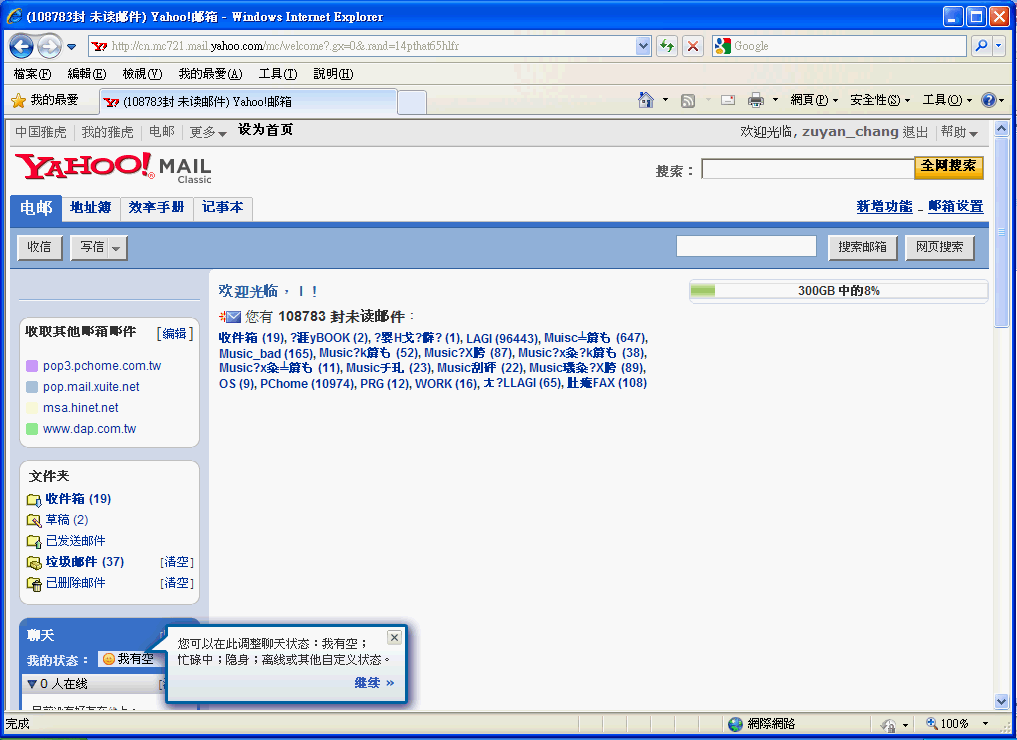1017x740 pixels.
Task: Click the 全网搜索 search input field
Action: tap(807, 169)
